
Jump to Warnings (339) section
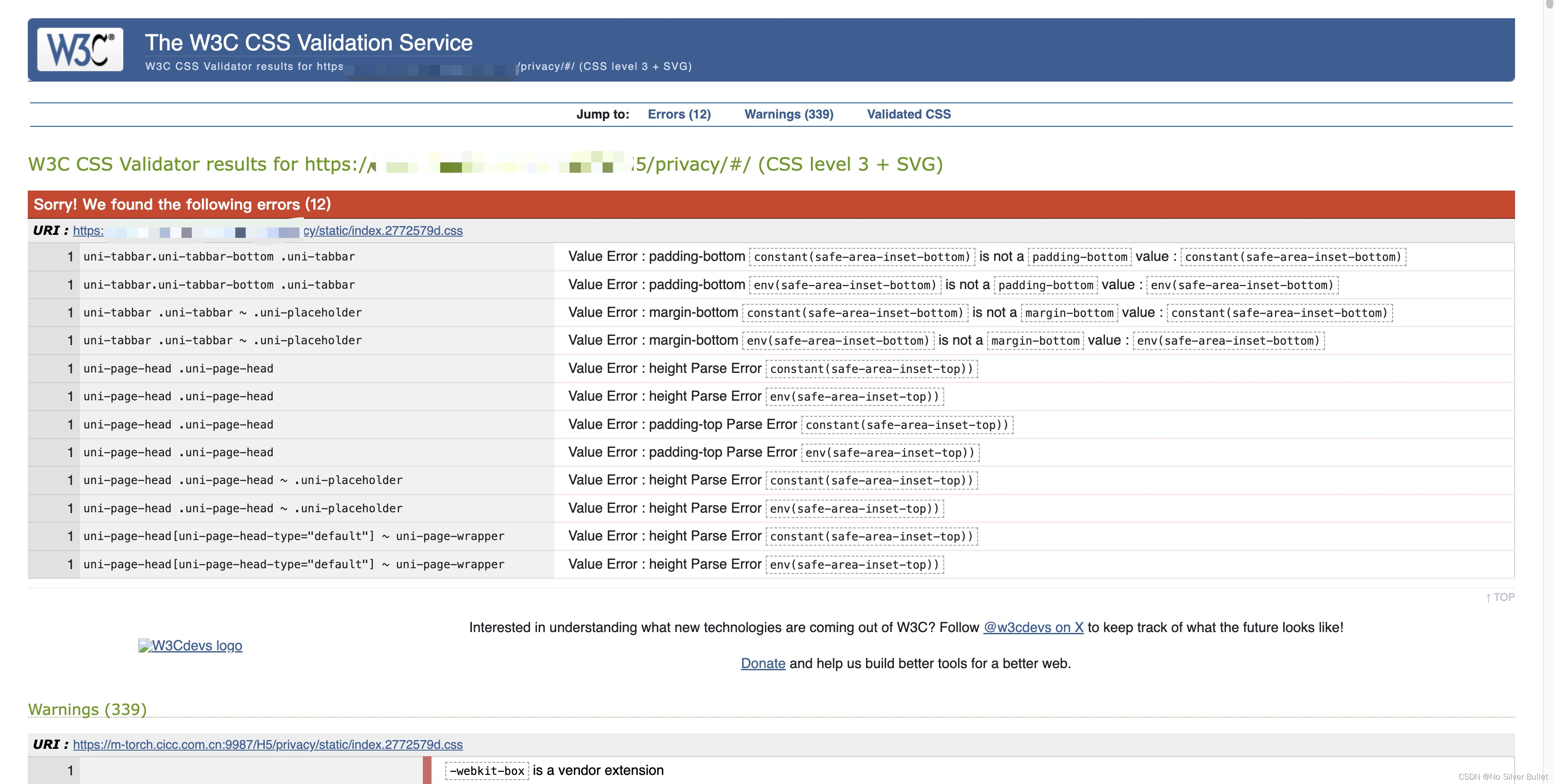(788, 114)
